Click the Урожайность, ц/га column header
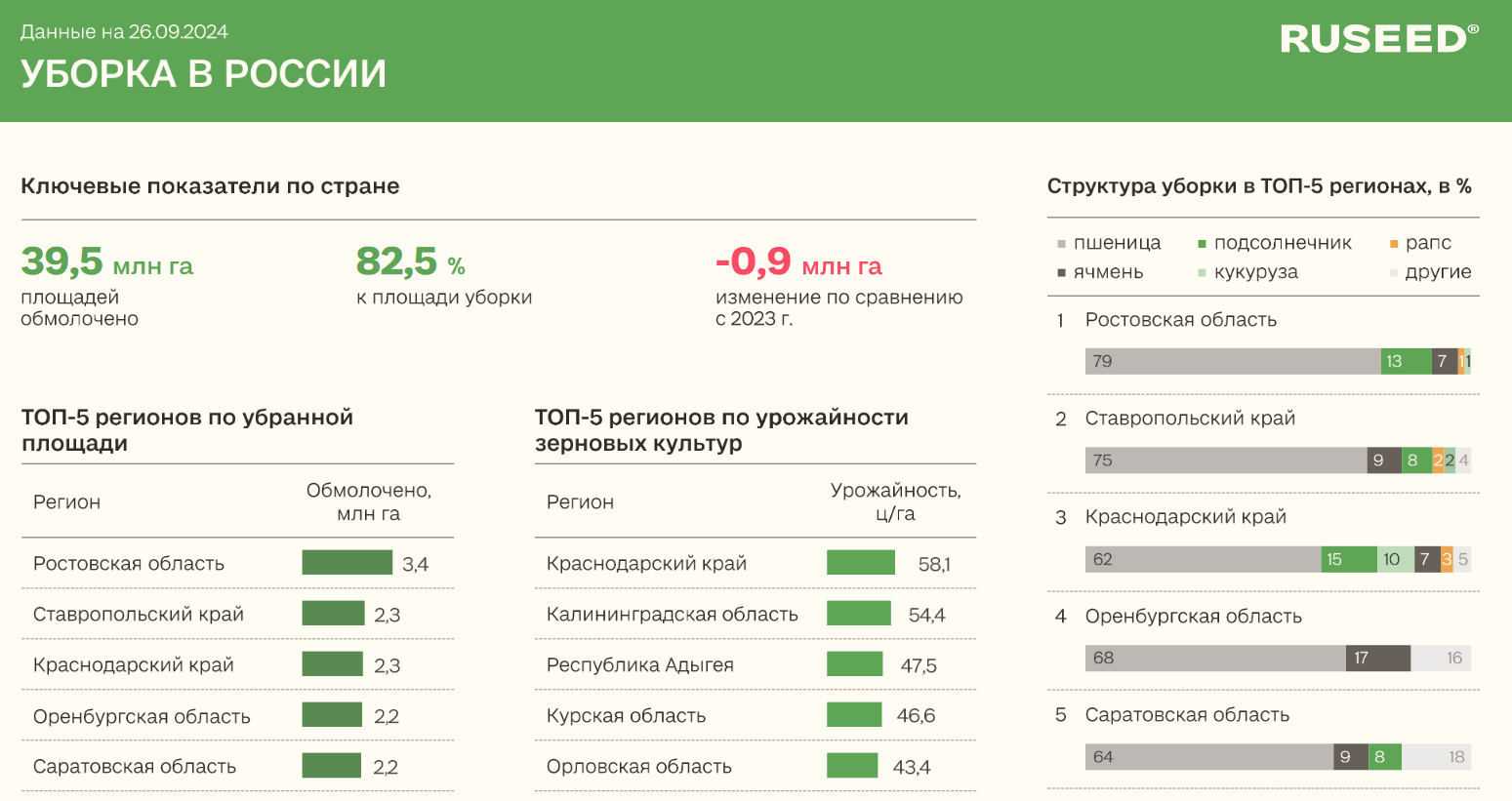The image size is (1512, 801). [x=895, y=501]
